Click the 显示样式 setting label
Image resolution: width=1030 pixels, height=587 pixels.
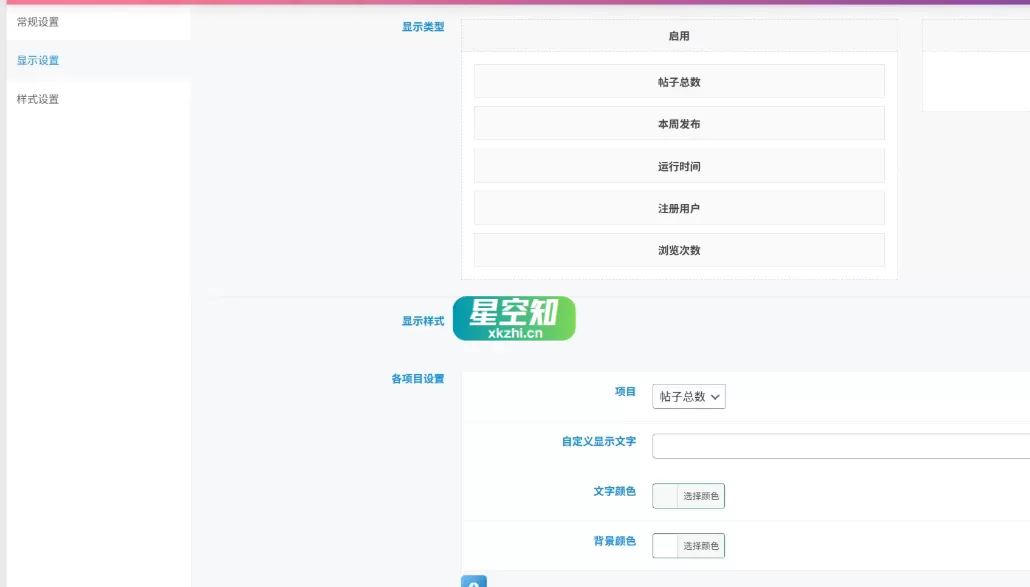click(421, 322)
